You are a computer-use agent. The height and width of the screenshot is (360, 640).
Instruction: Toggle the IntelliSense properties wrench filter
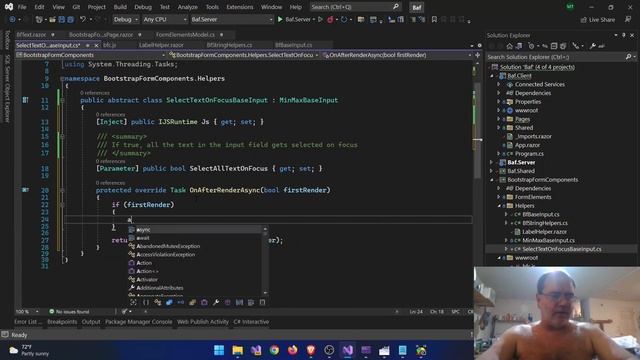click(216, 302)
